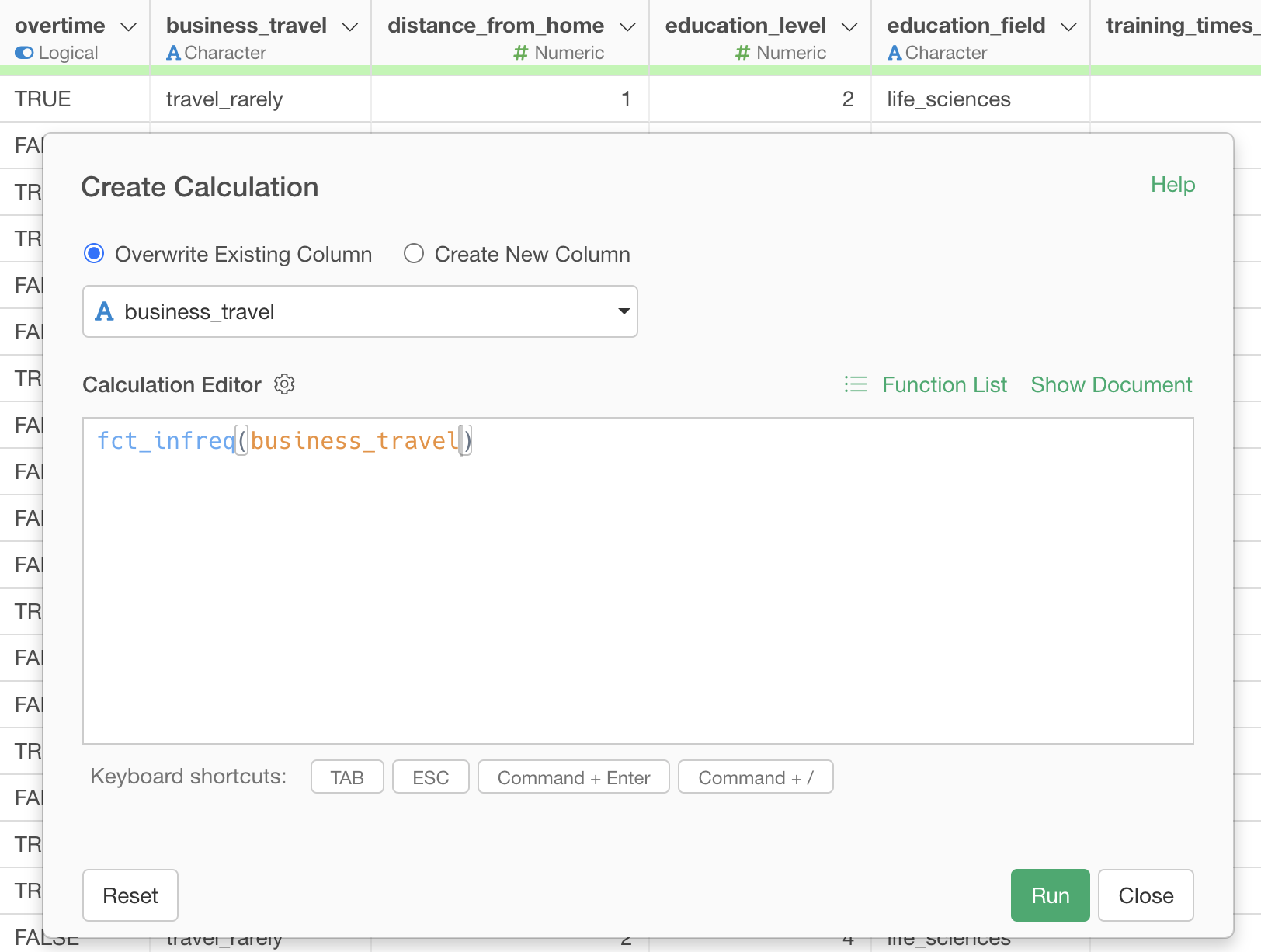Run the calculation
Viewport: 1261px width, 952px height.
point(1050,895)
